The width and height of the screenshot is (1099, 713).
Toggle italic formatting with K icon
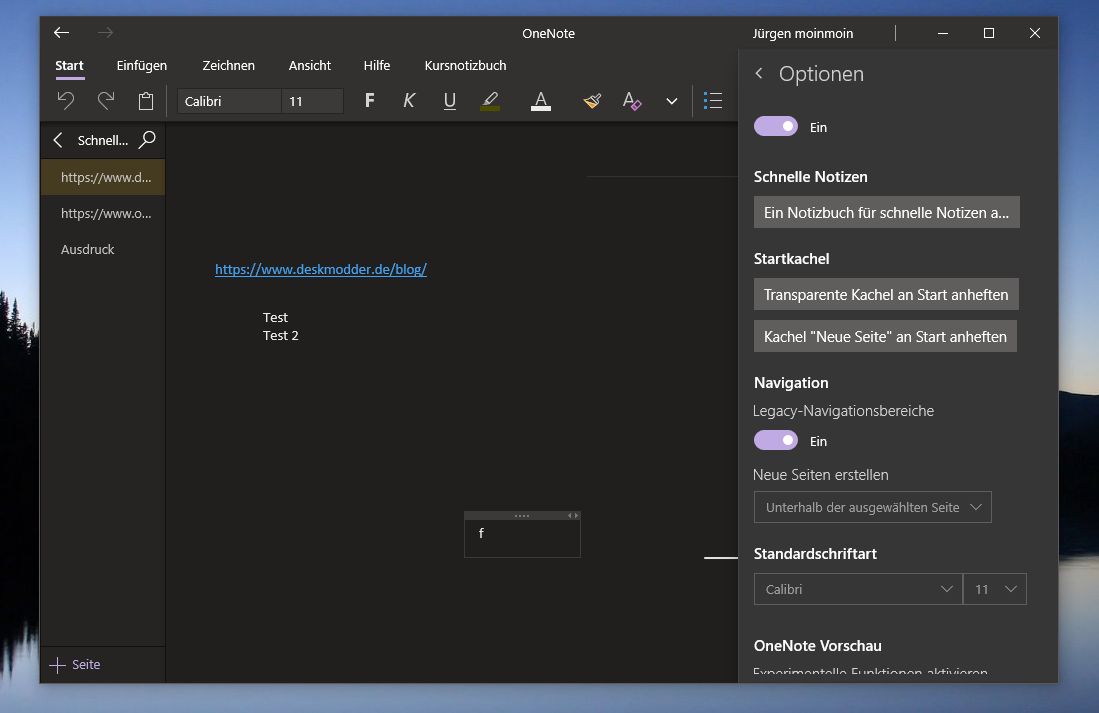coord(409,101)
